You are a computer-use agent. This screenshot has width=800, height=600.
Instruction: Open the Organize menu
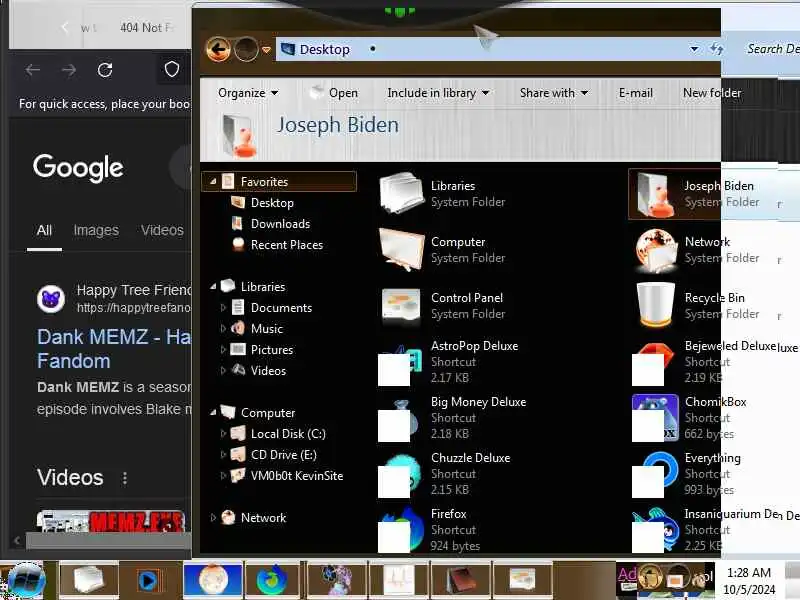click(x=248, y=93)
